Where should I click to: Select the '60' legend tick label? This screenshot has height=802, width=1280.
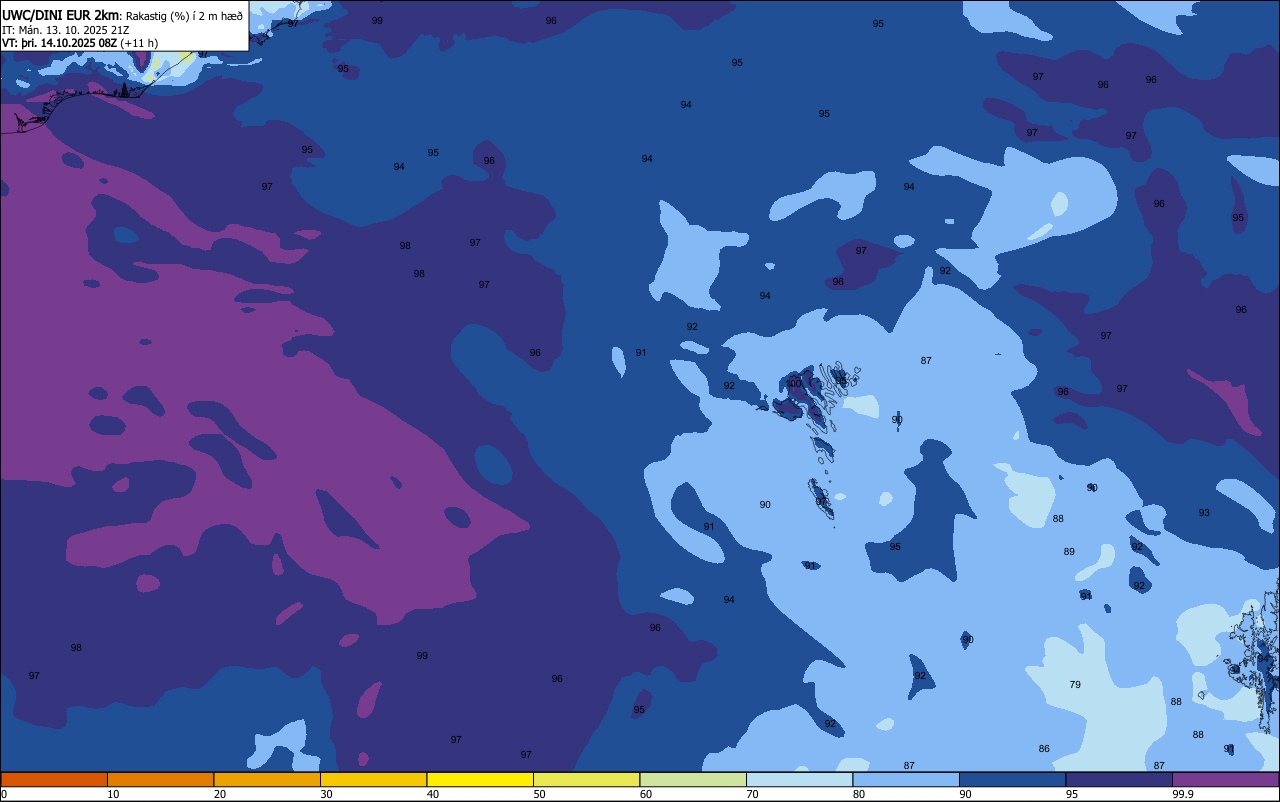click(645, 794)
